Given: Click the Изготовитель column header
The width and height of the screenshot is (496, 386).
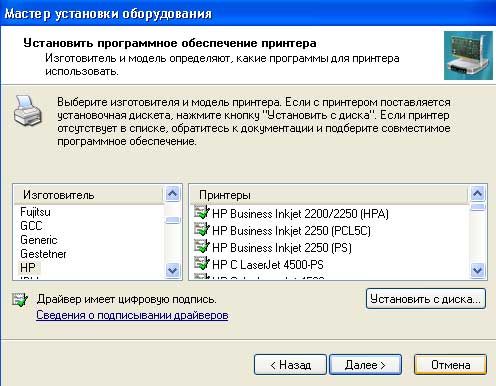Looking at the screenshot, I should 89,195.
